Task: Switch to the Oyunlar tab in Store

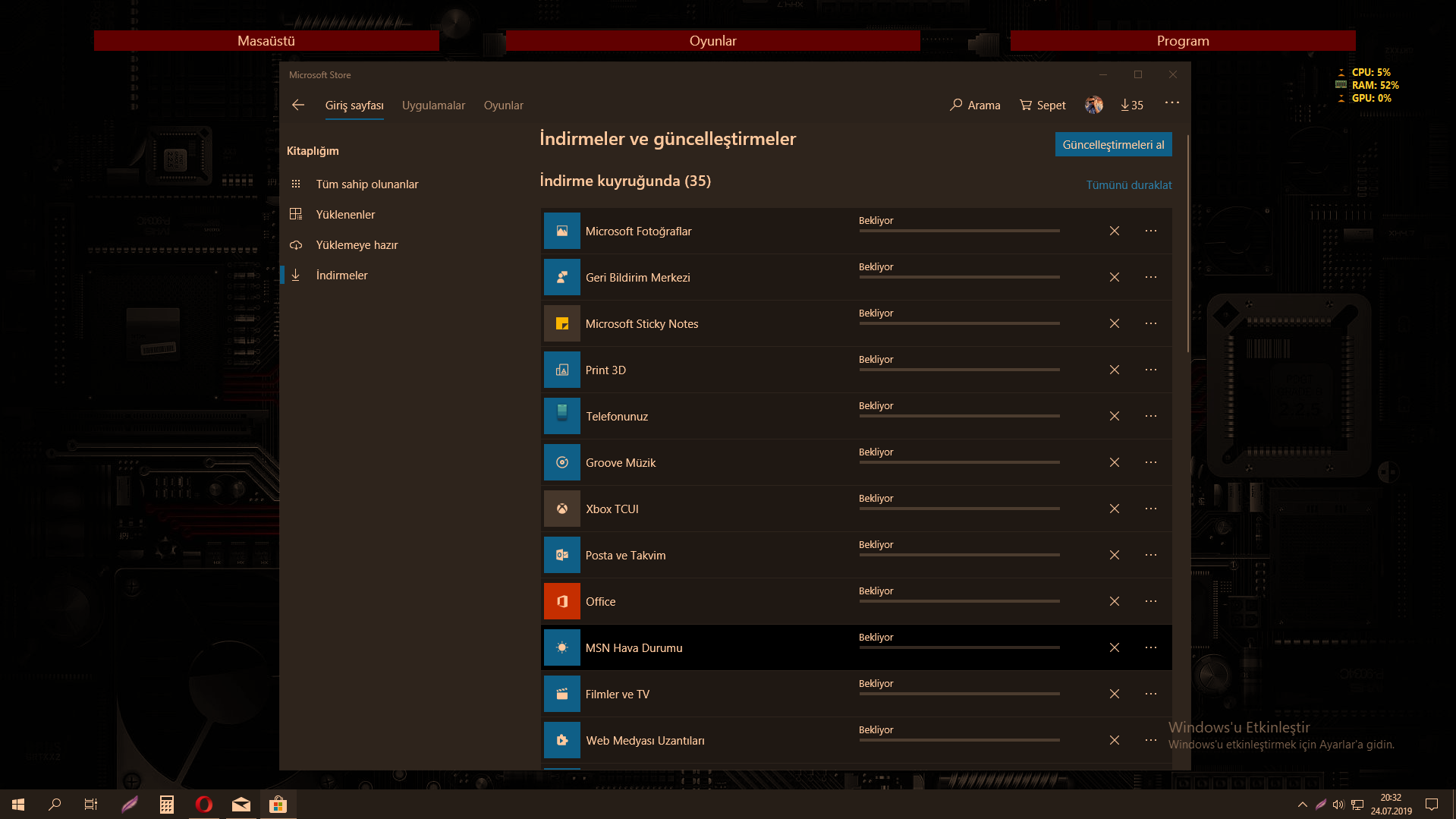Action: point(504,106)
